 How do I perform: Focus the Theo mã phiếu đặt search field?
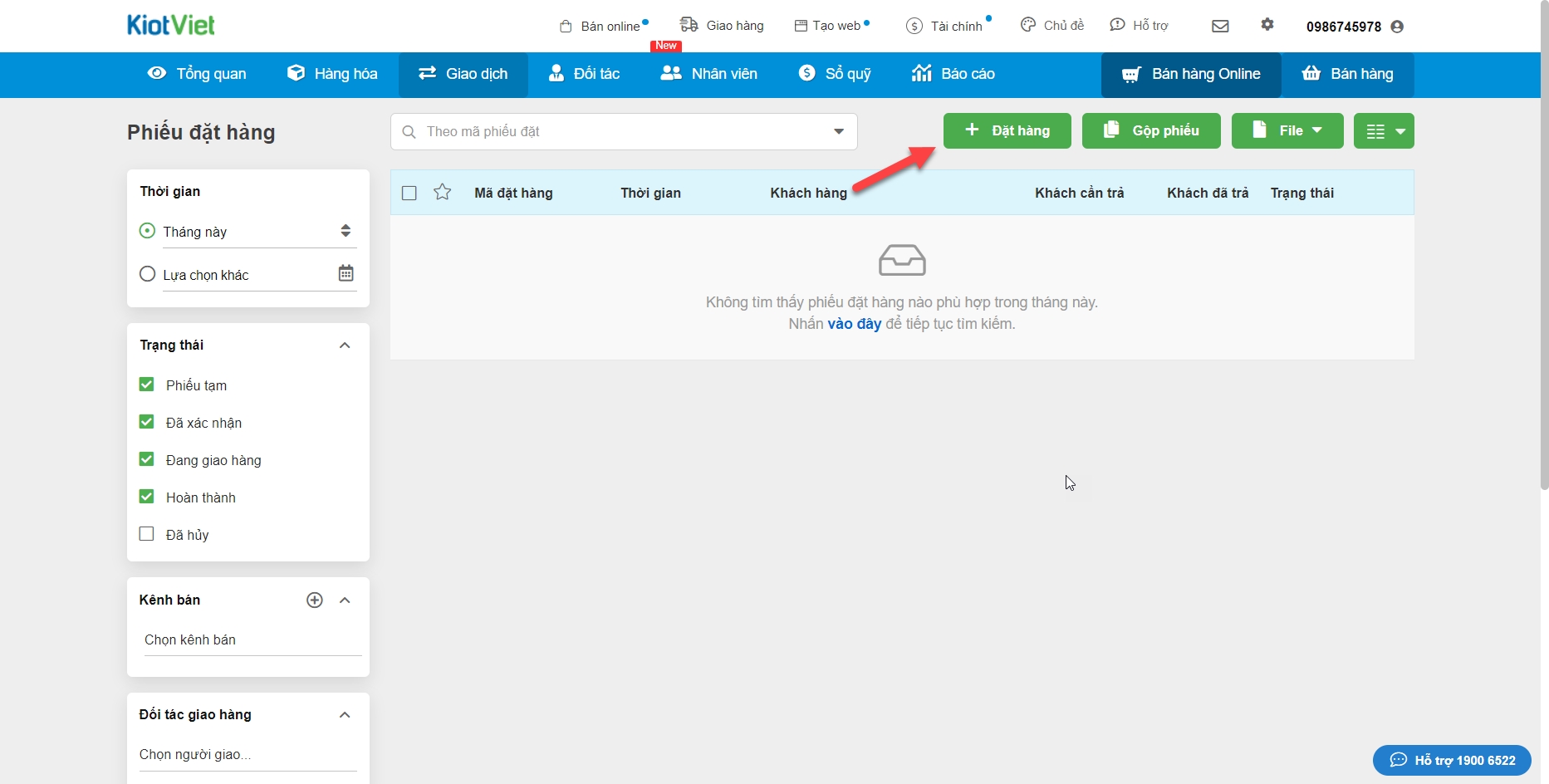[x=615, y=131]
